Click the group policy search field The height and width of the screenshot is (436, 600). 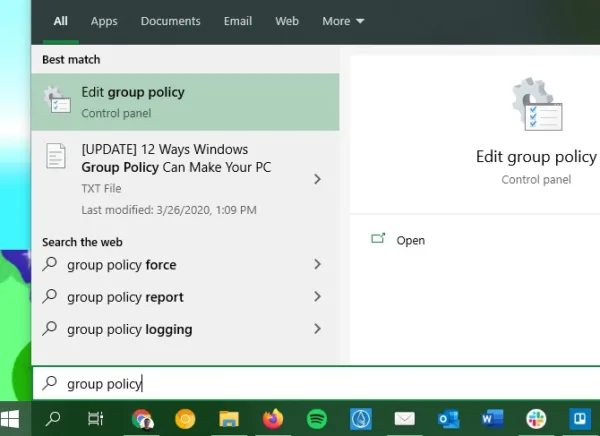(x=316, y=383)
